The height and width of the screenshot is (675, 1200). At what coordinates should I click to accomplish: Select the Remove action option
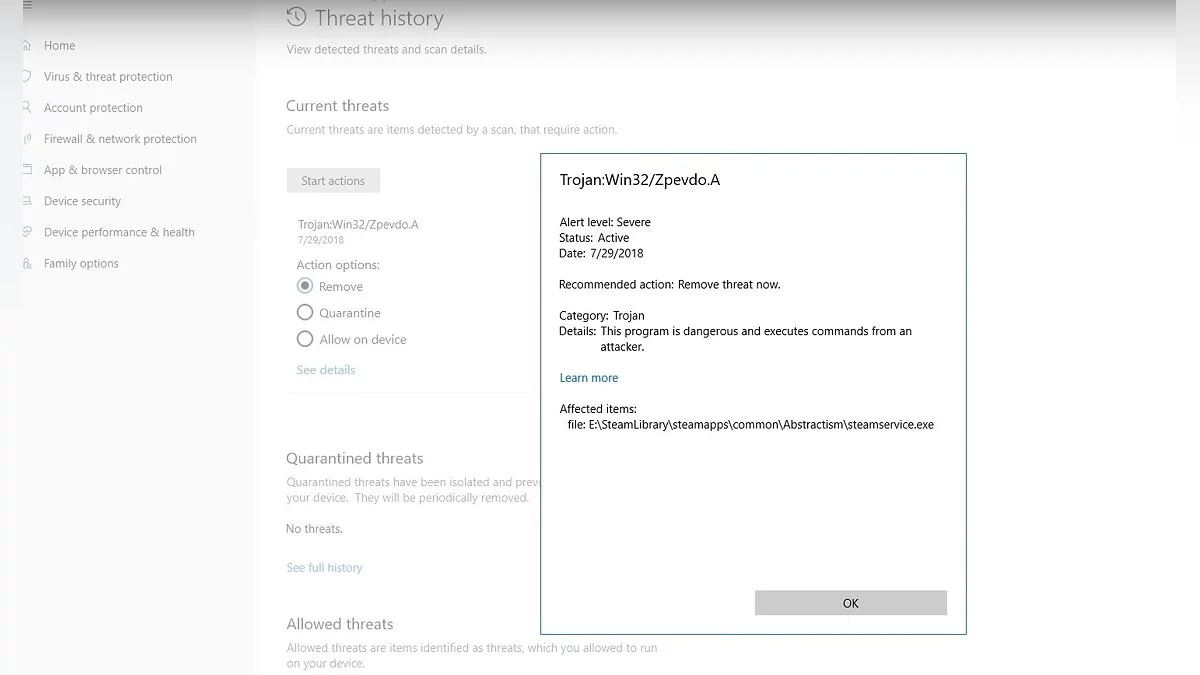point(305,286)
